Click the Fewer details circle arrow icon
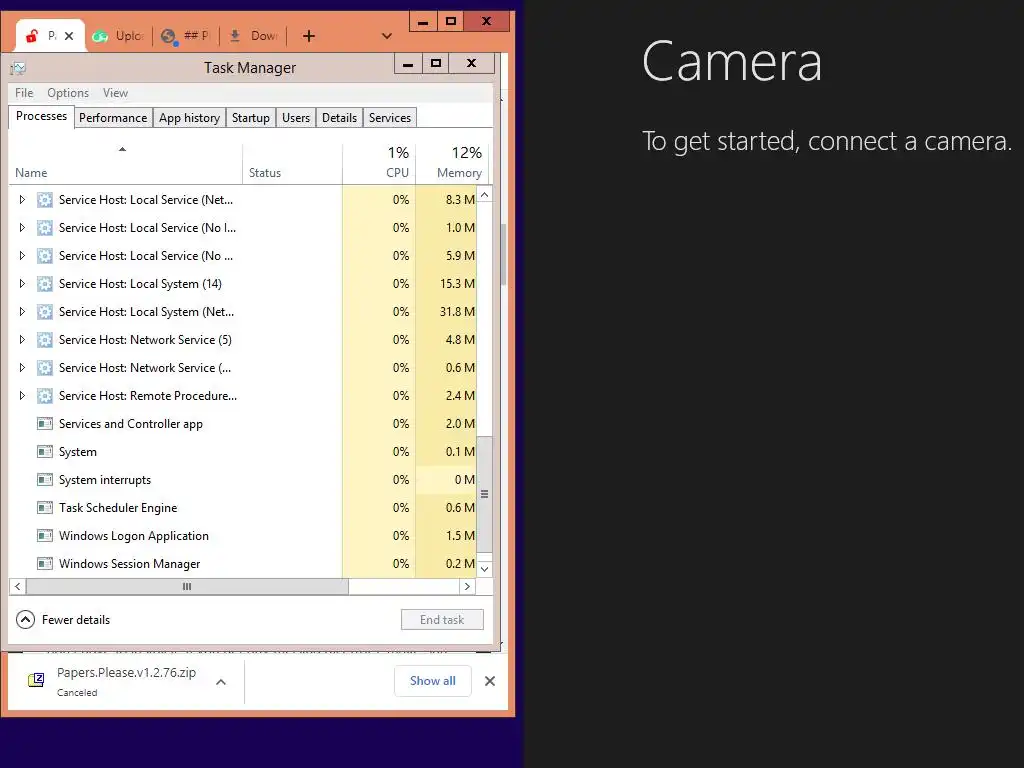 click(x=25, y=619)
